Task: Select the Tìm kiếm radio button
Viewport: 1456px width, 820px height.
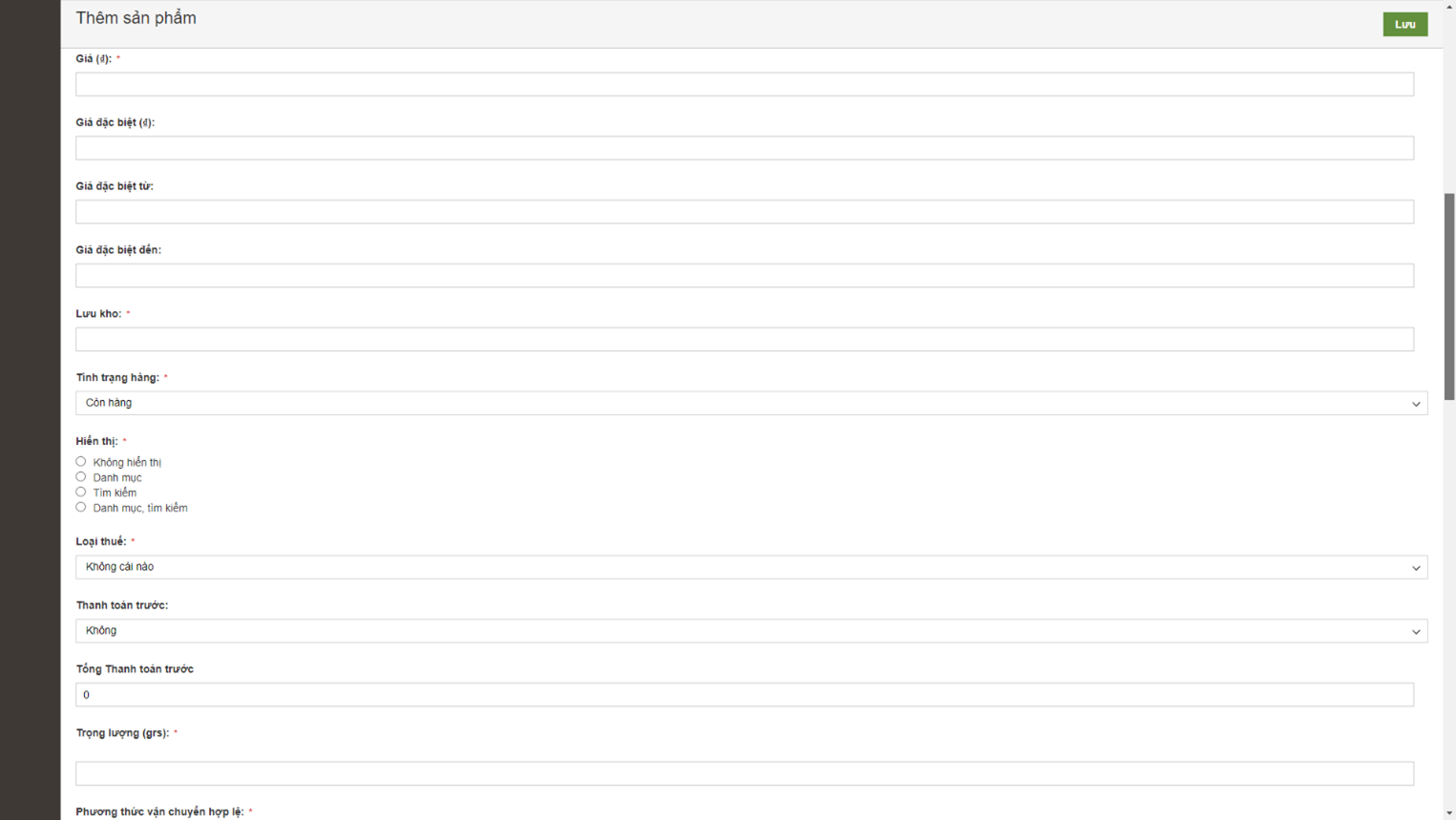Action: tap(81, 493)
